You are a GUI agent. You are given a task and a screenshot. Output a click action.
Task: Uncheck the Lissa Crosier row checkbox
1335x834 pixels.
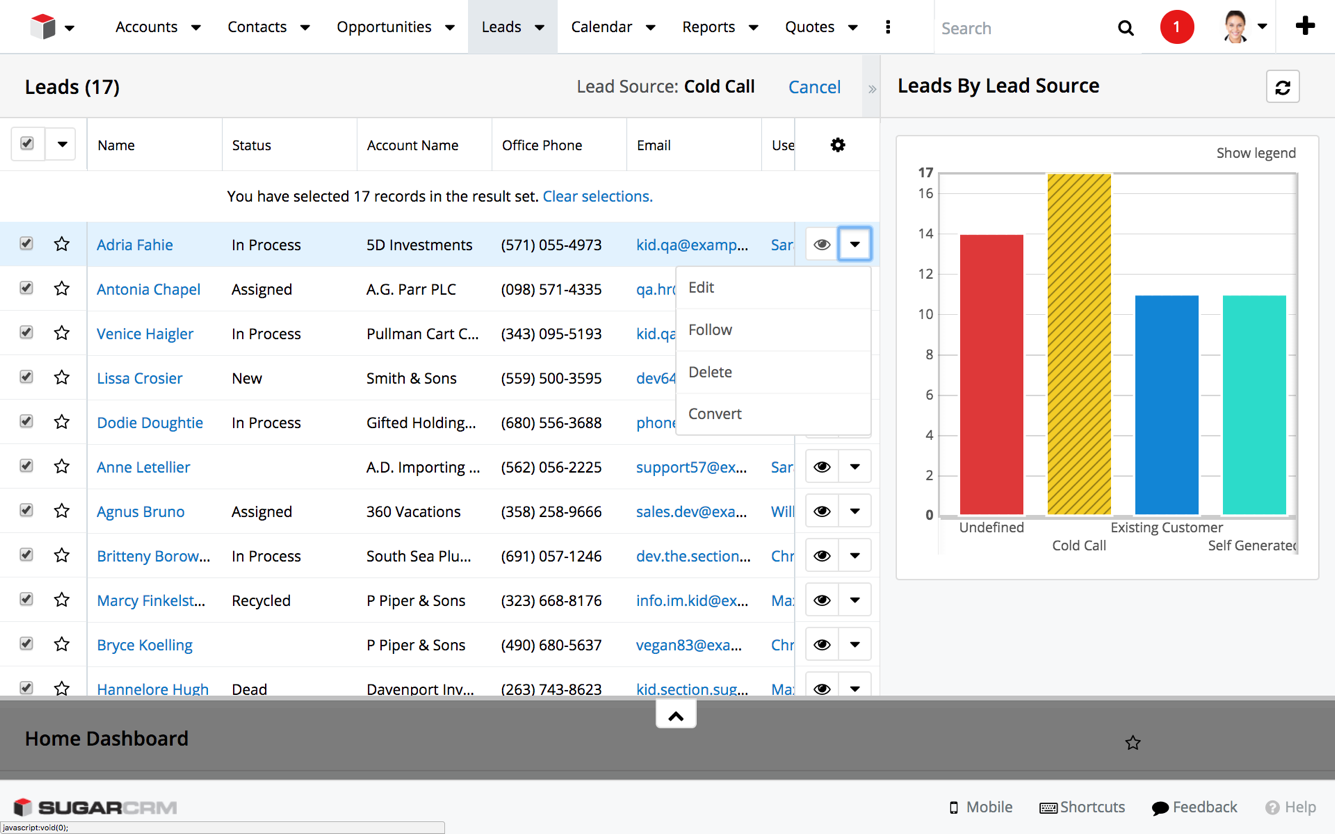[27, 377]
